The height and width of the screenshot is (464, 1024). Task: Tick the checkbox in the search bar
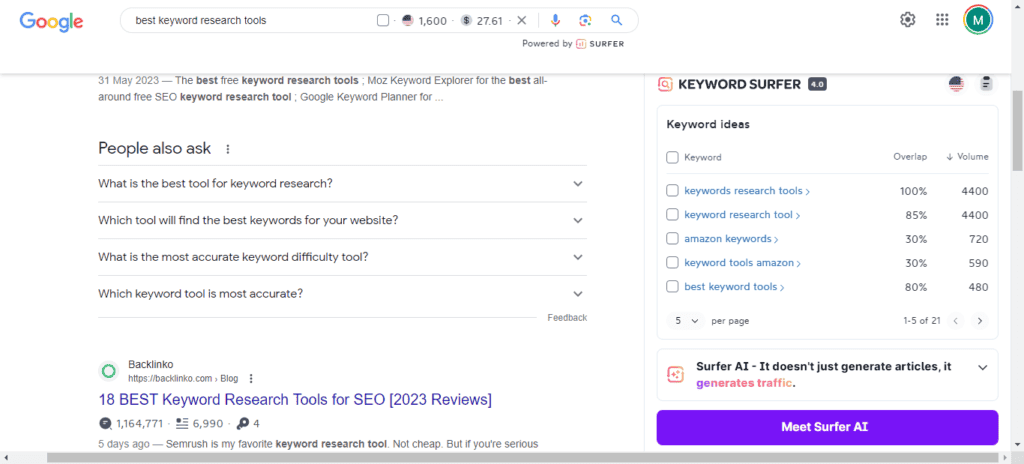(383, 20)
